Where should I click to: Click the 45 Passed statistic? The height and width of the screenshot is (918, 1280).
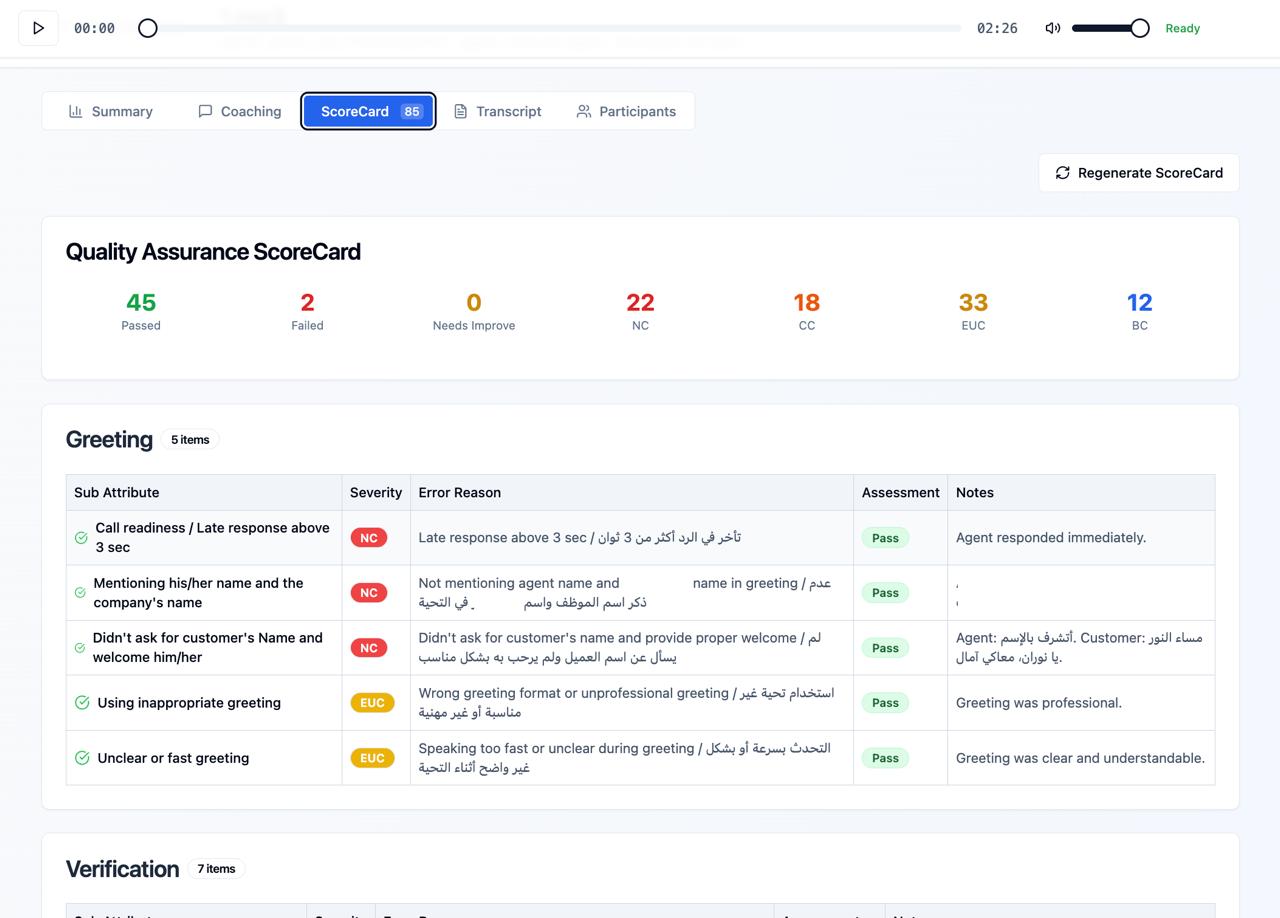tap(141, 310)
